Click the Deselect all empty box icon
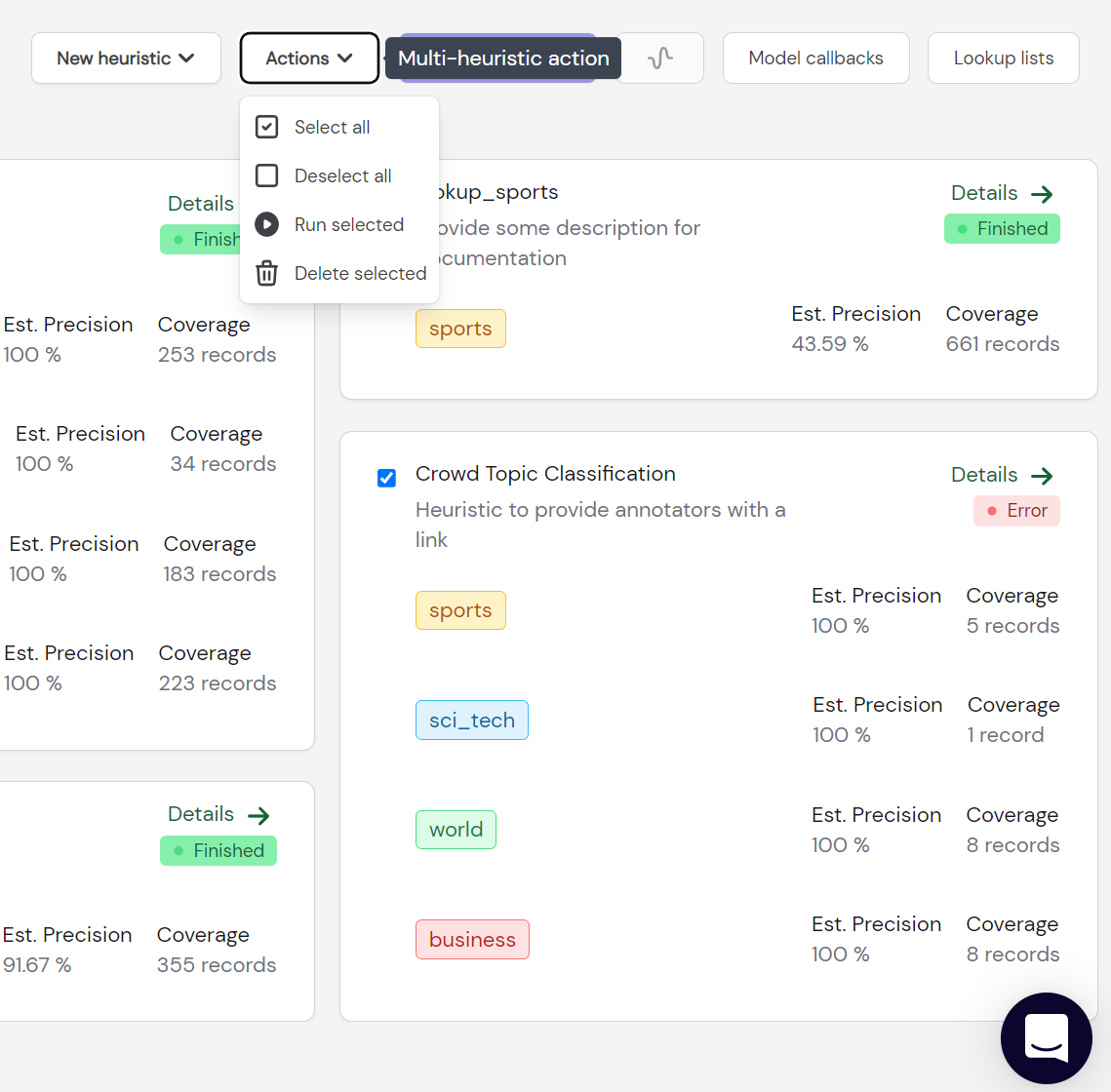1111x1092 pixels. coord(266,175)
